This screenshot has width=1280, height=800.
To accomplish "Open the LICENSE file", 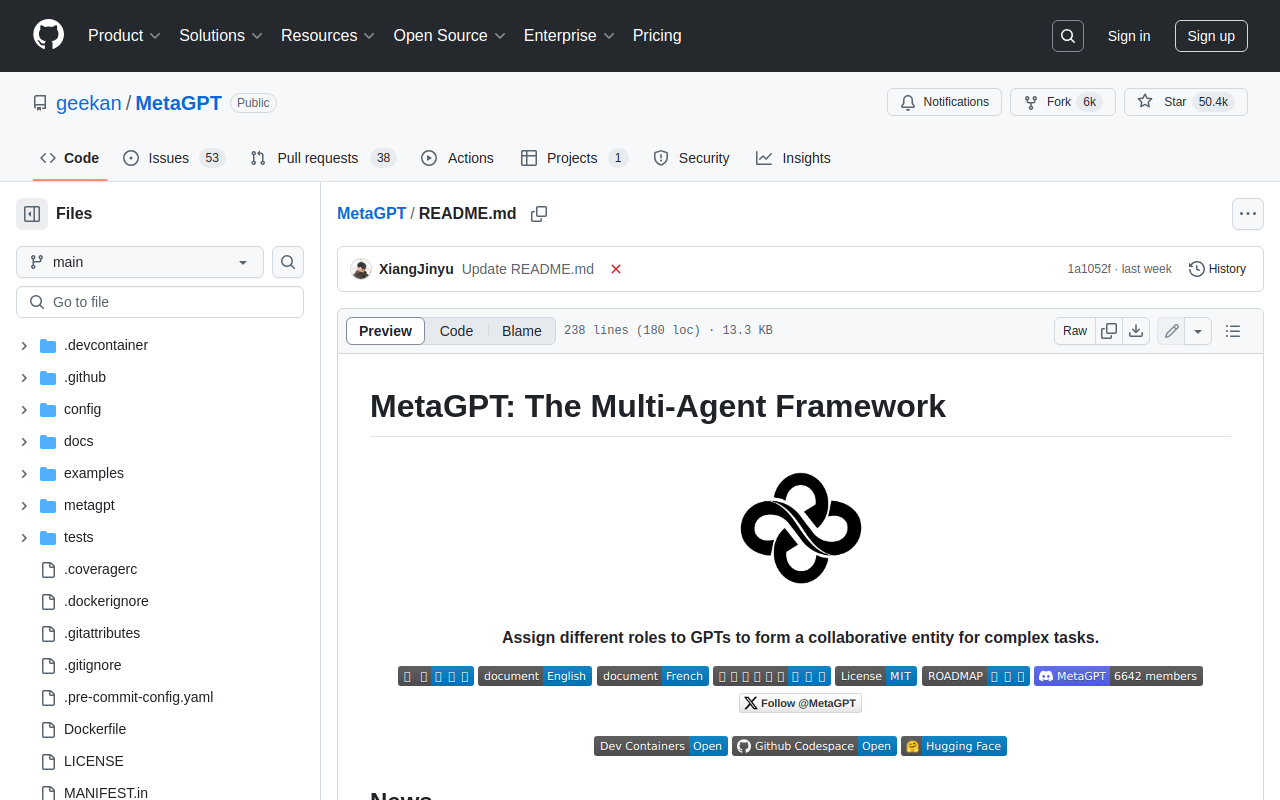I will (94, 761).
